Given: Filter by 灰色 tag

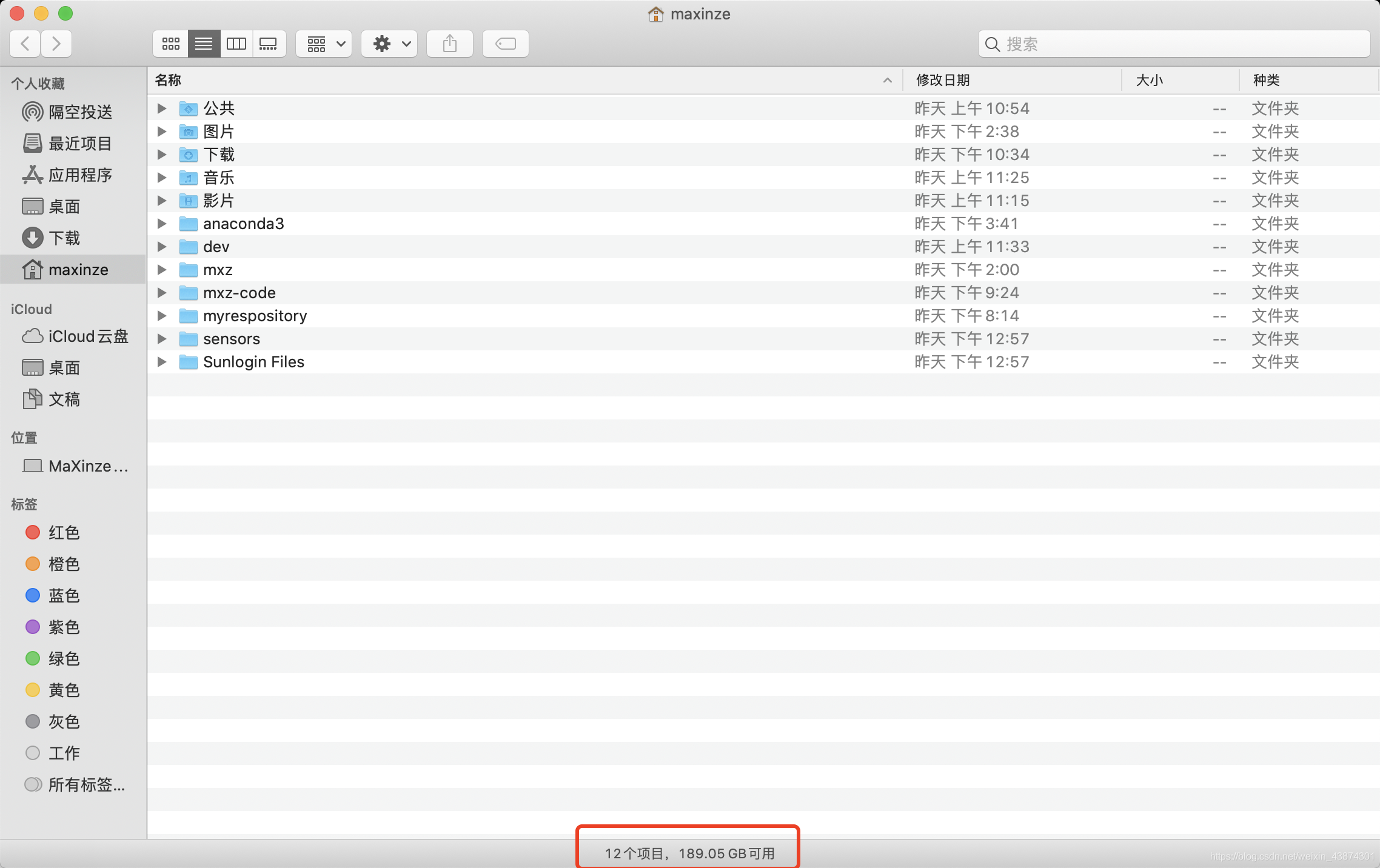Looking at the screenshot, I should tap(73, 722).
